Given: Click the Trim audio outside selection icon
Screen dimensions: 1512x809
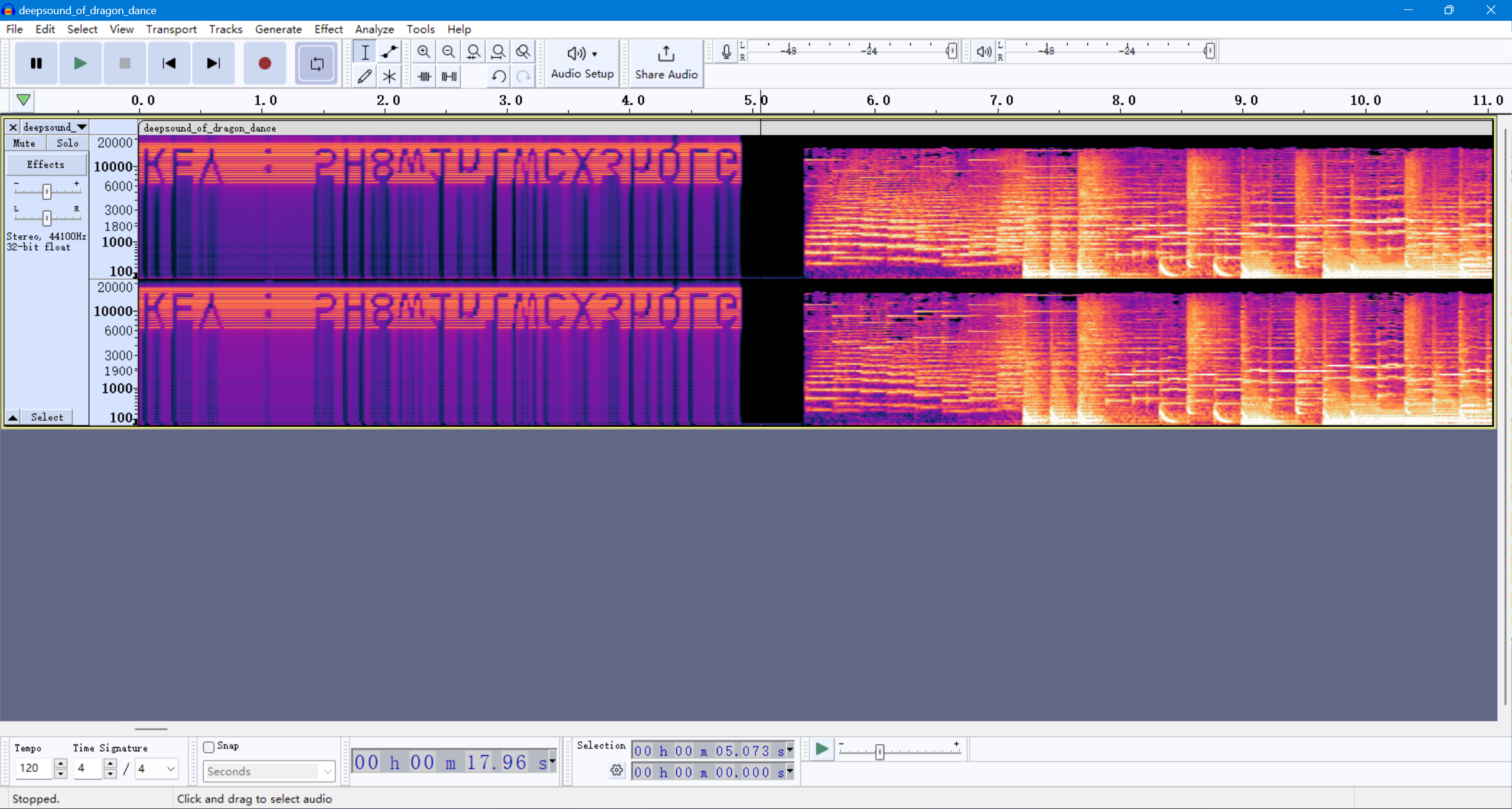Looking at the screenshot, I should point(425,76).
